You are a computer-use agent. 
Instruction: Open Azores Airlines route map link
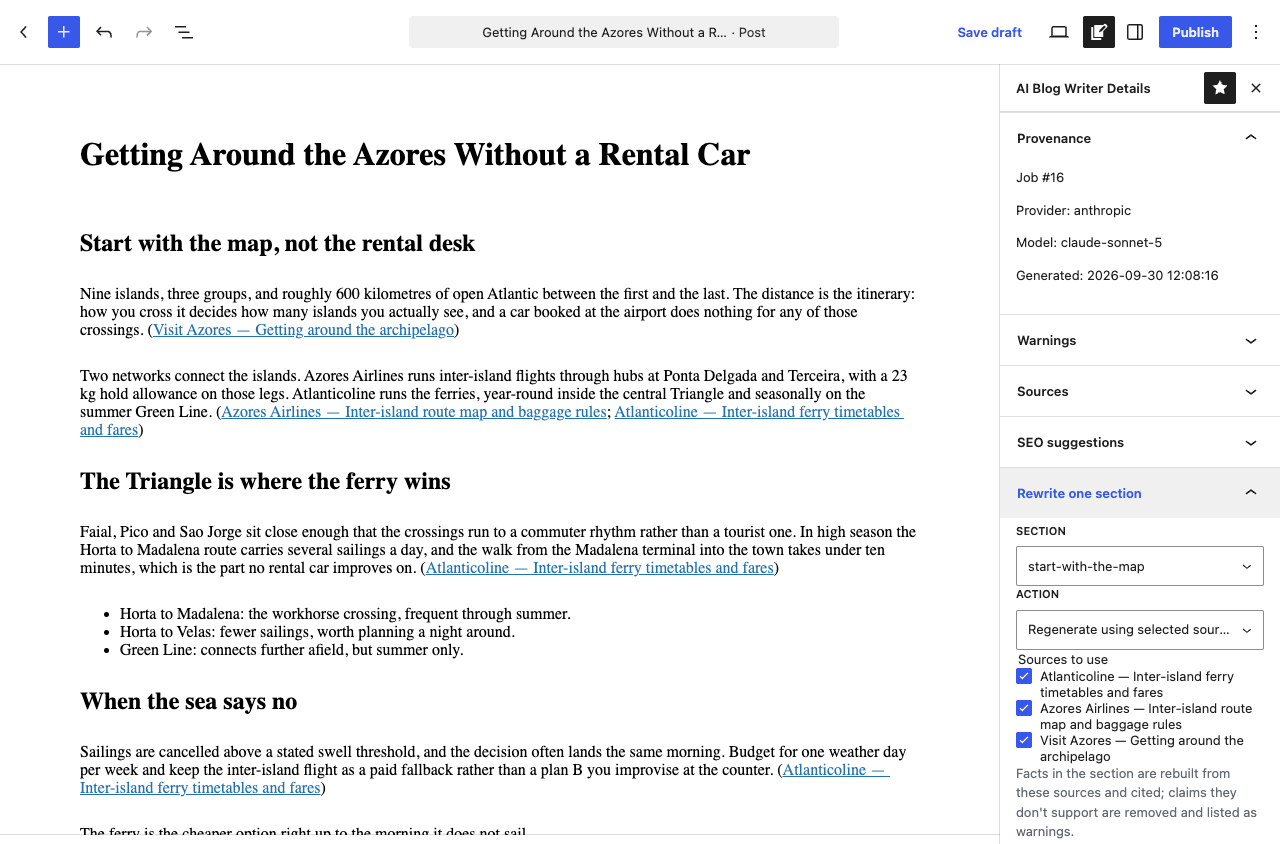414,412
